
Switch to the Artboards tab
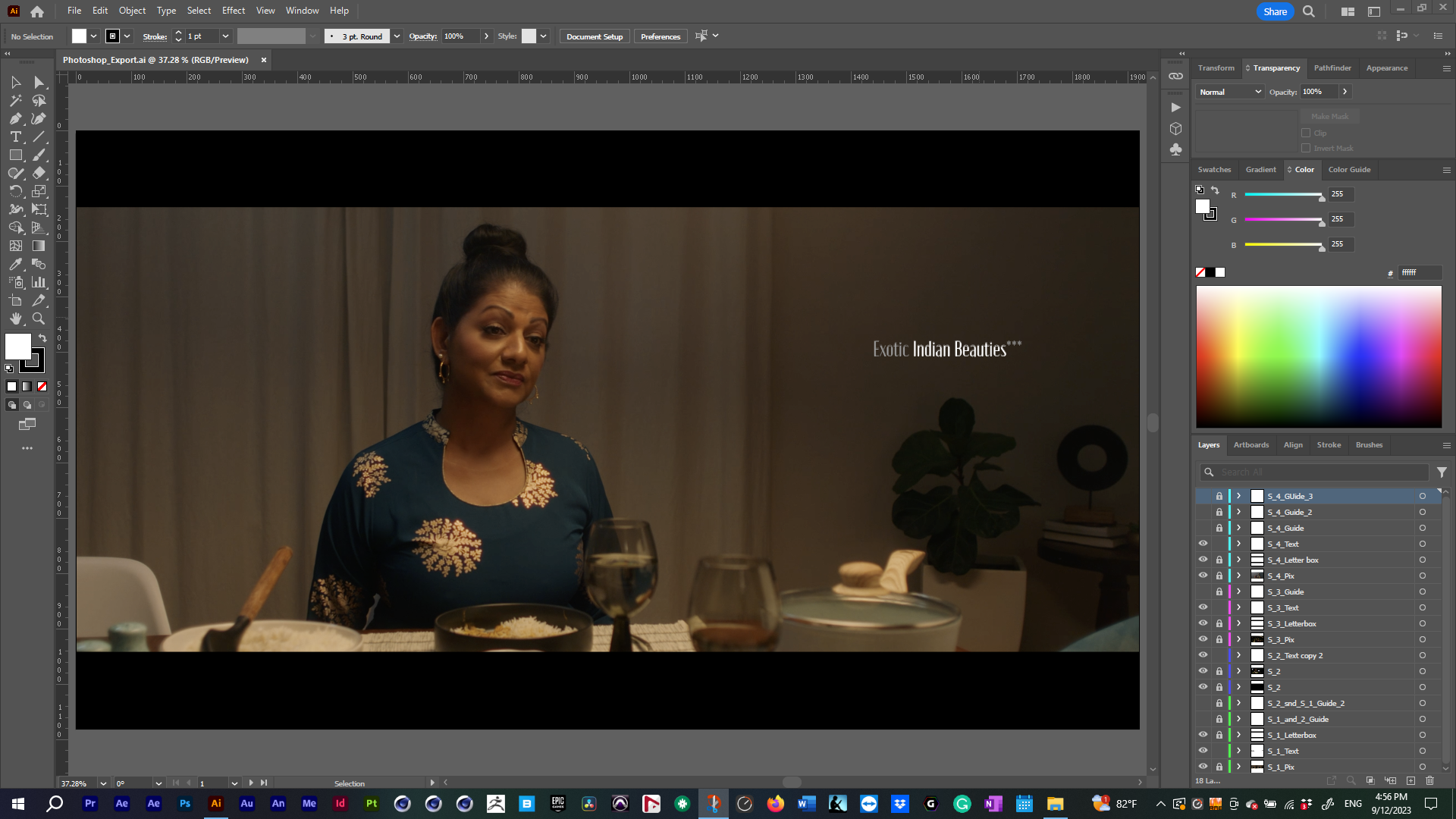1250,445
